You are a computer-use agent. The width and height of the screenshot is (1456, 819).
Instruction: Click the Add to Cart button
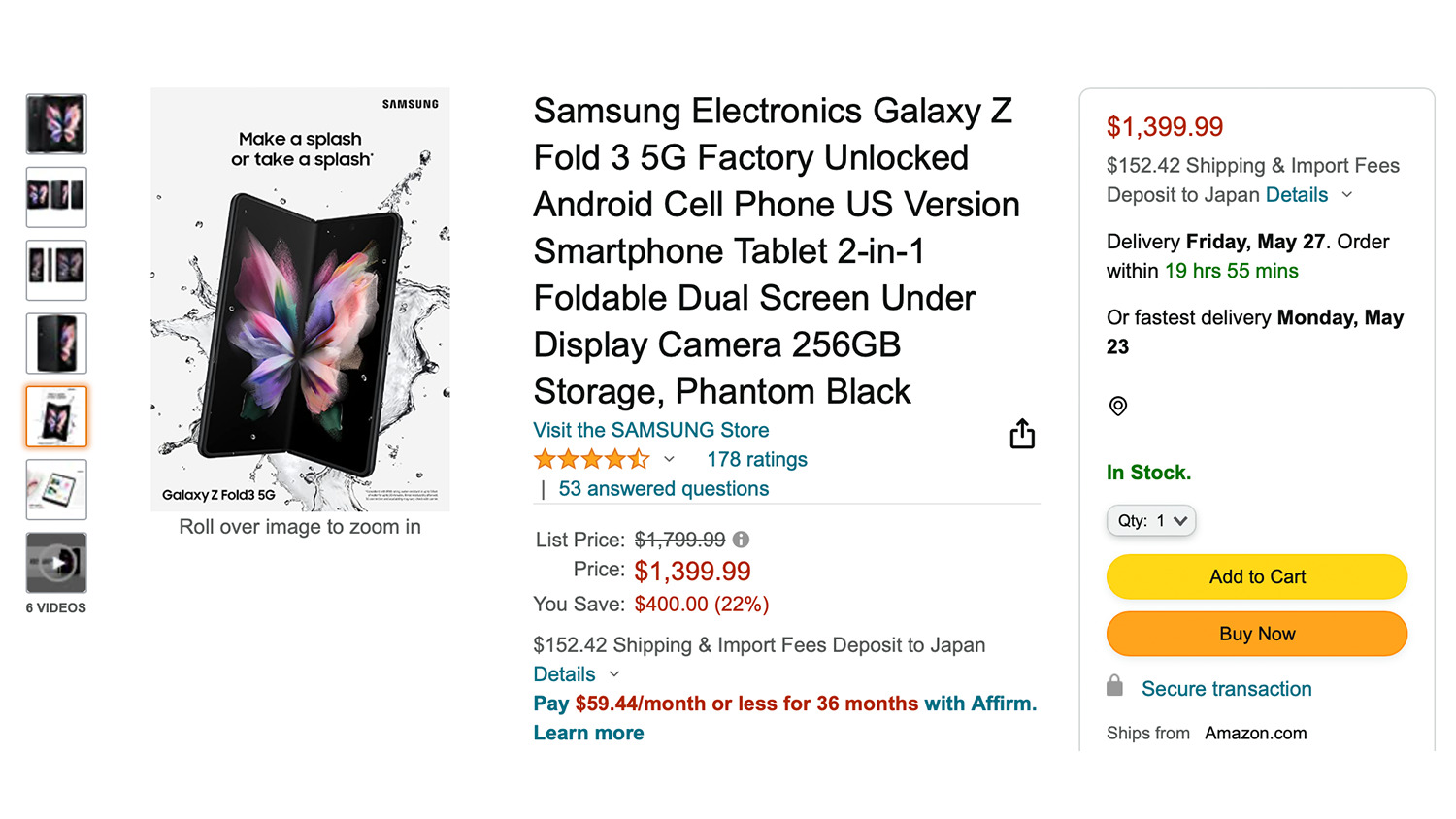(1257, 576)
